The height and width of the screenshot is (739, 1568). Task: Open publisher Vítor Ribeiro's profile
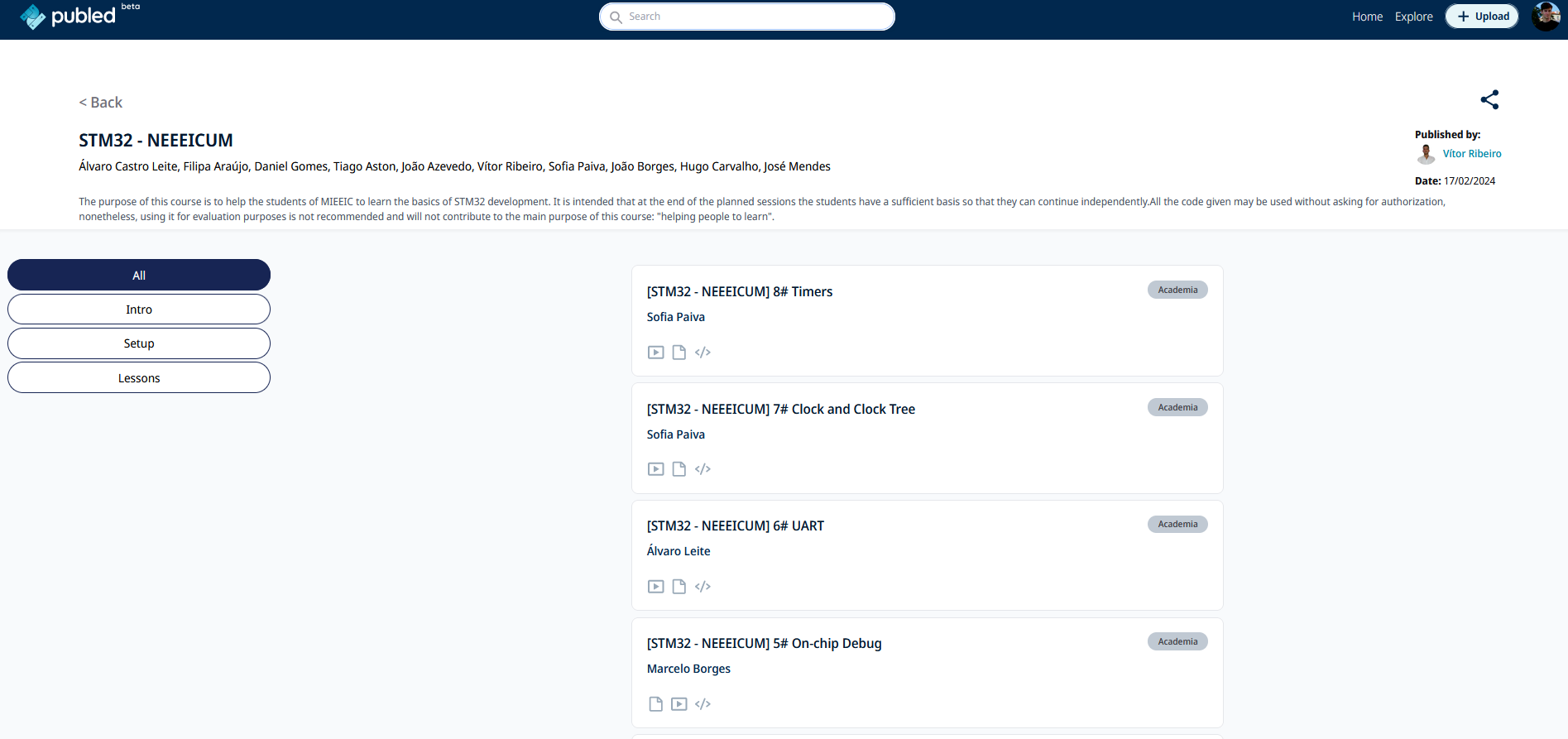(1471, 154)
